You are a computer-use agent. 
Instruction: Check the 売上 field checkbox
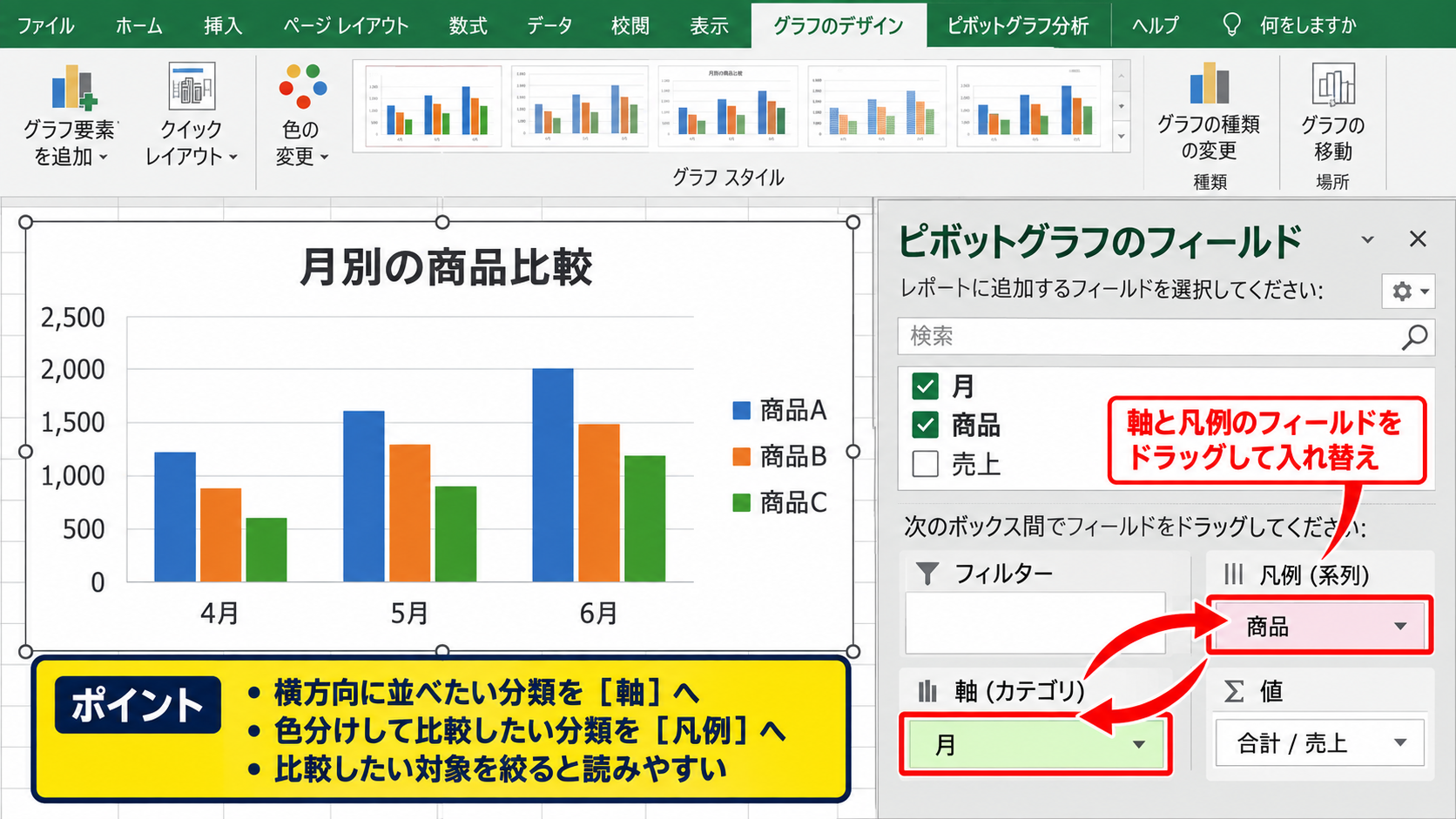pos(925,464)
